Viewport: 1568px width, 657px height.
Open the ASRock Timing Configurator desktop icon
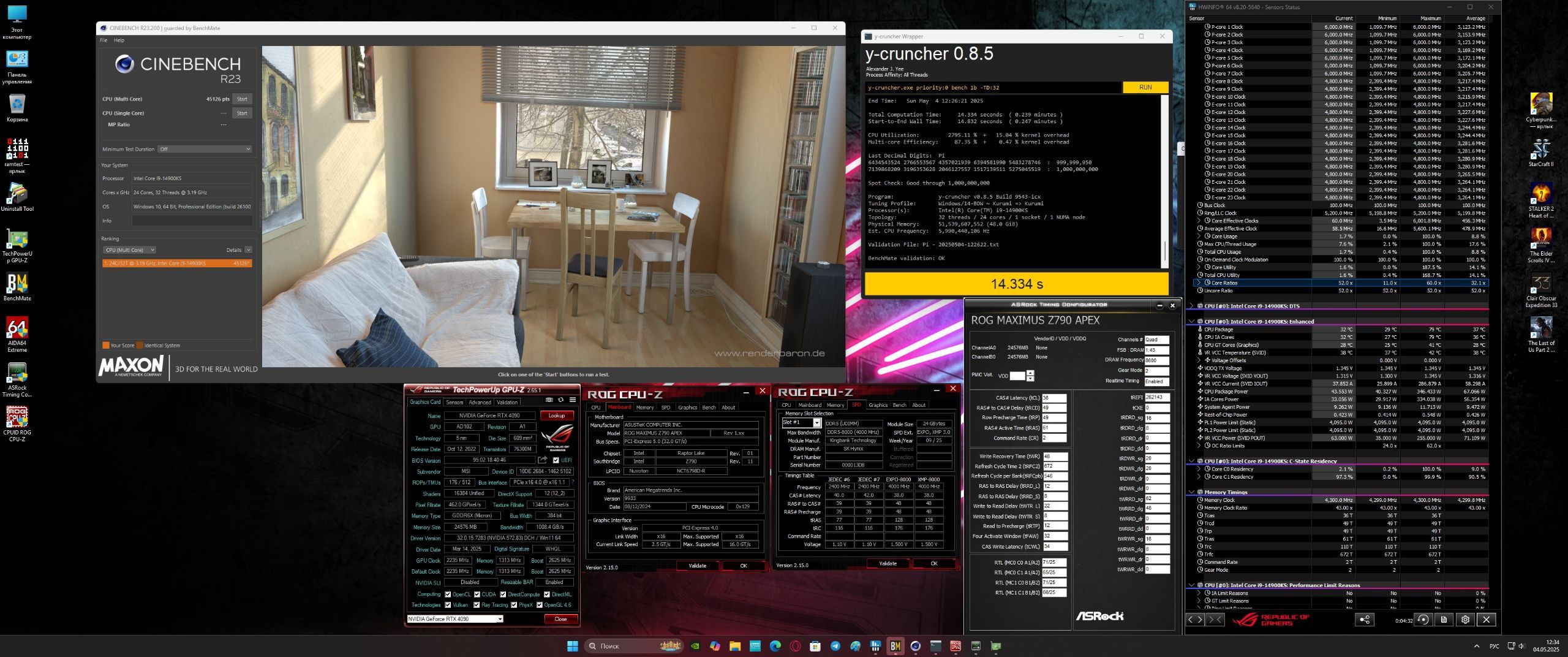click(17, 380)
